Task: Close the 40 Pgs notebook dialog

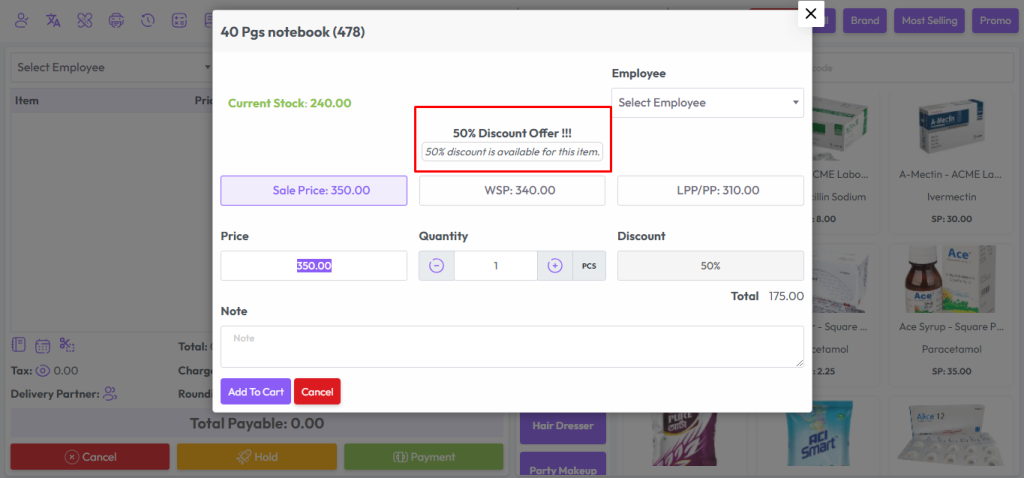Action: point(810,14)
